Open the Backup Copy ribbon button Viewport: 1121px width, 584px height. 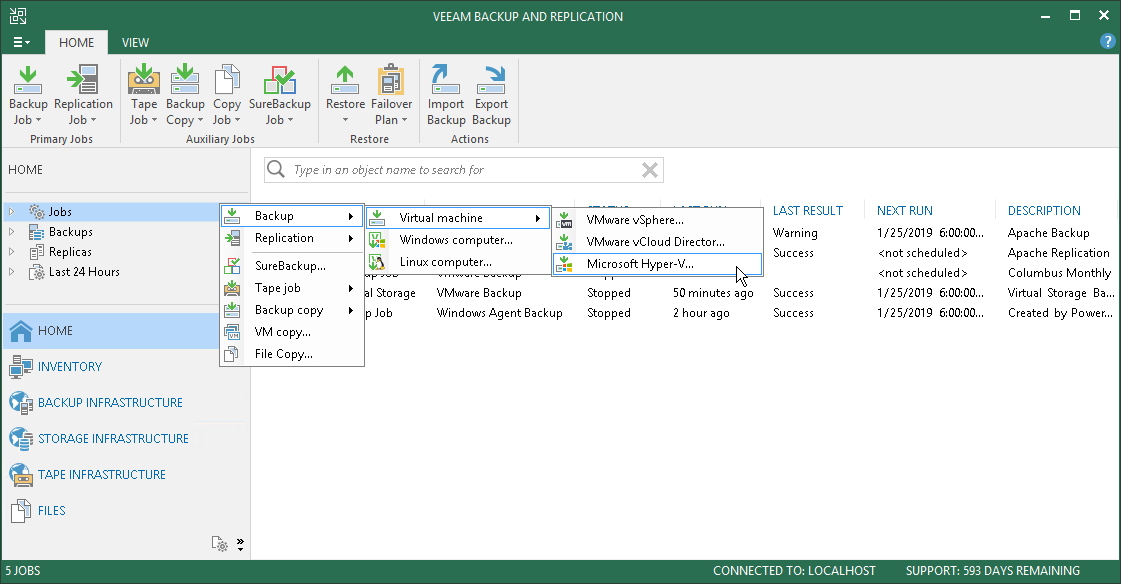[x=185, y=95]
